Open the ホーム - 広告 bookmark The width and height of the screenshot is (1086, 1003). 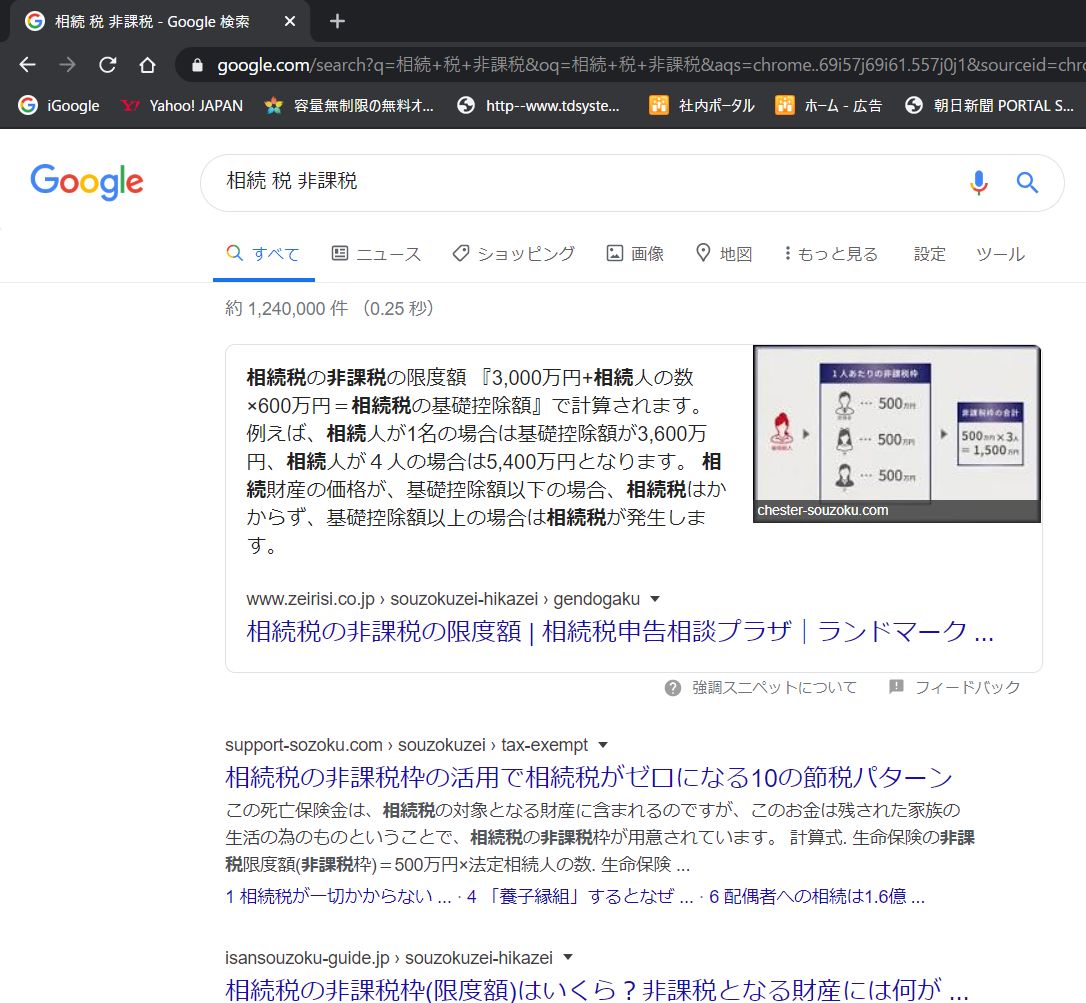pyautogui.click(x=828, y=105)
